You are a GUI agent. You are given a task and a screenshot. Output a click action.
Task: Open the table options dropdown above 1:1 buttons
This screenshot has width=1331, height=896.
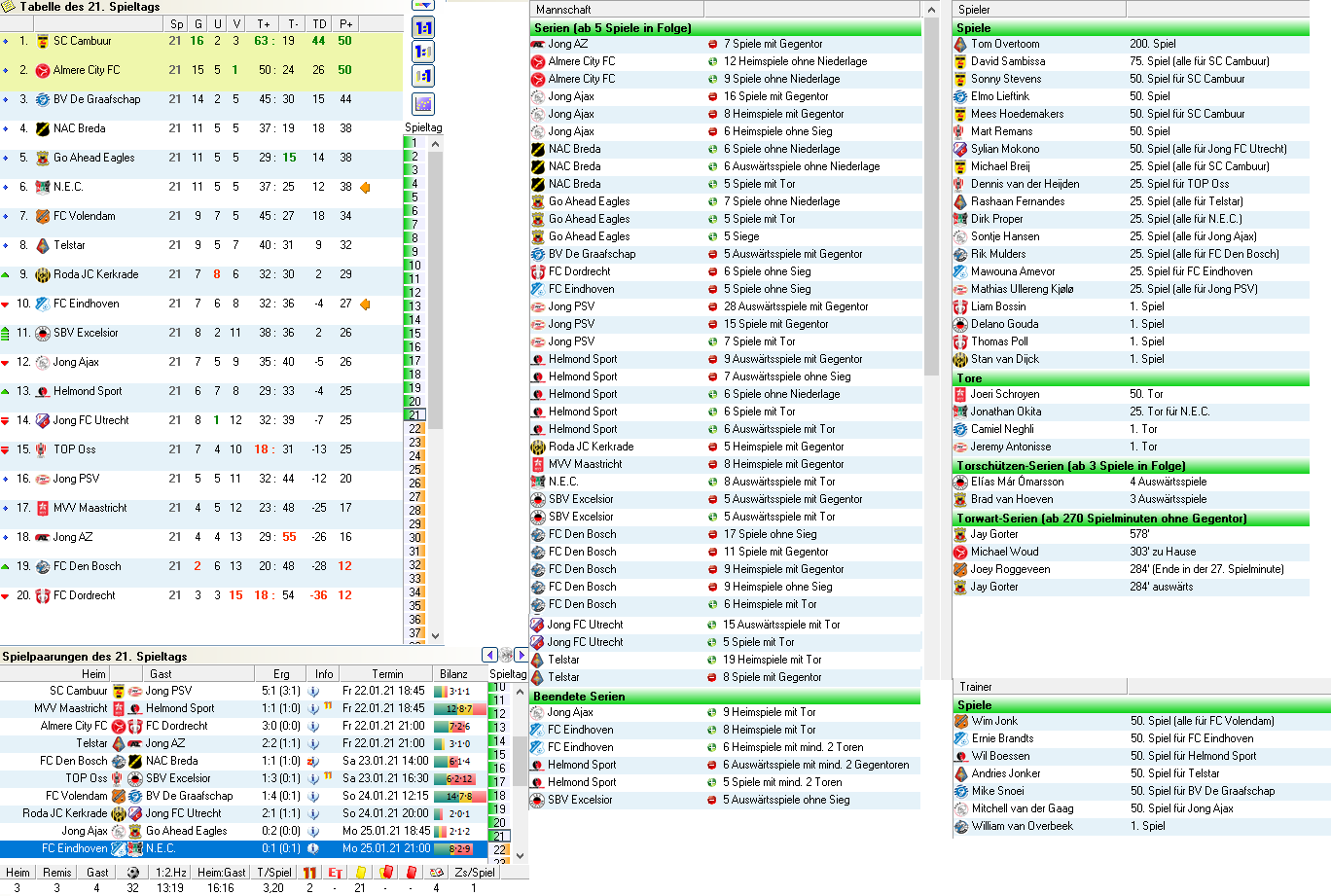[x=423, y=5]
